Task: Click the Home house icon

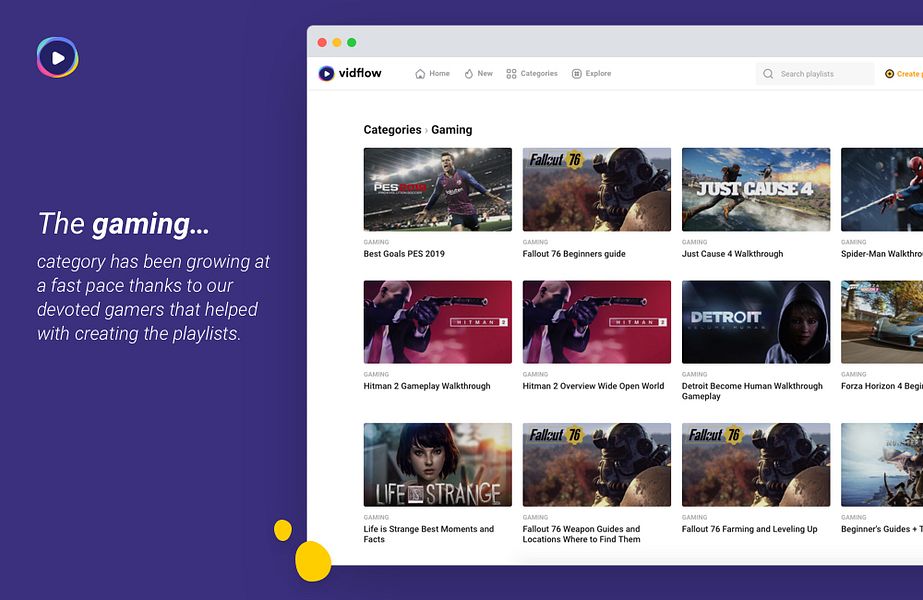Action: click(x=420, y=74)
